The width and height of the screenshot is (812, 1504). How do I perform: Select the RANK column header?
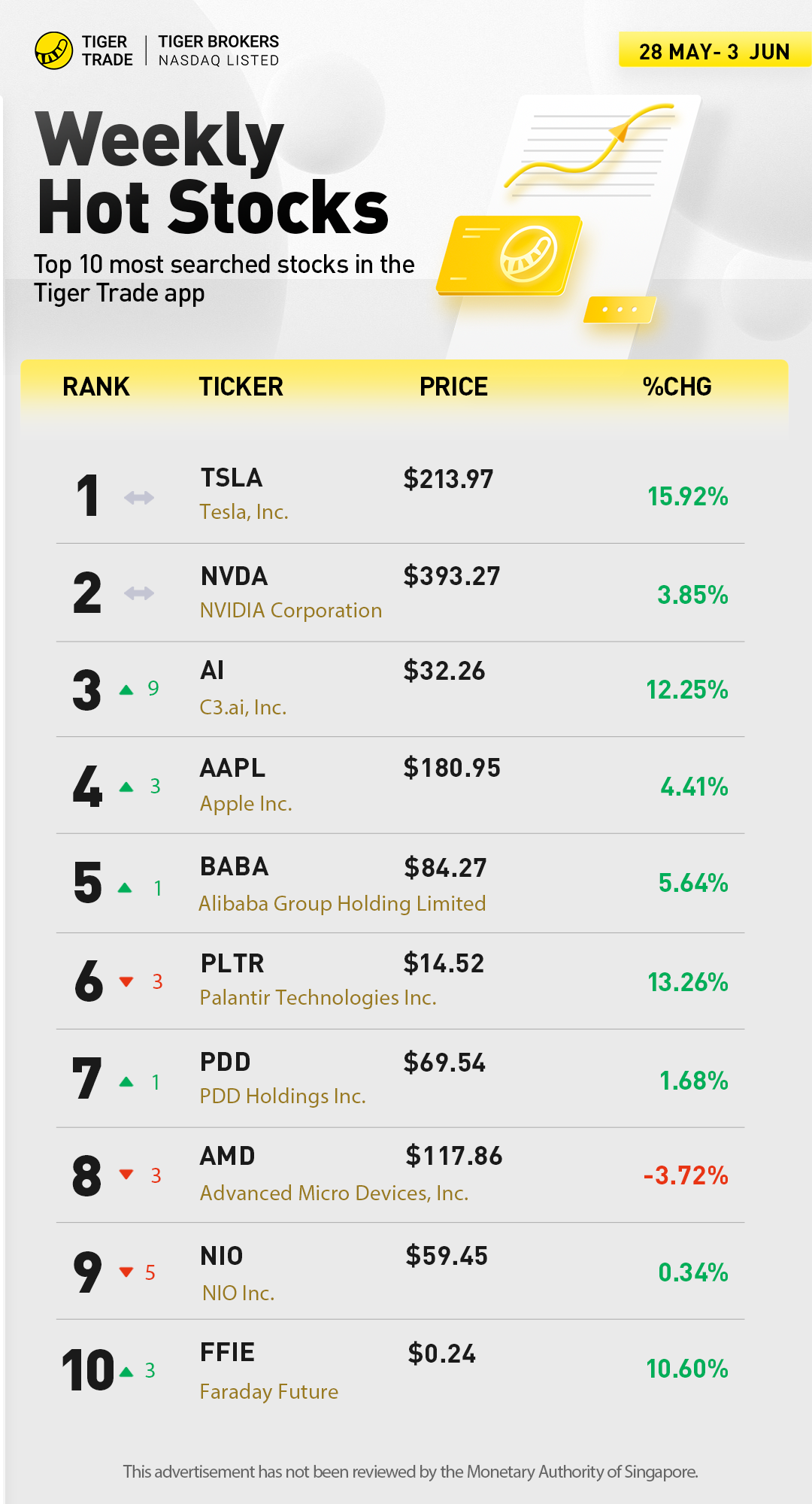click(96, 387)
